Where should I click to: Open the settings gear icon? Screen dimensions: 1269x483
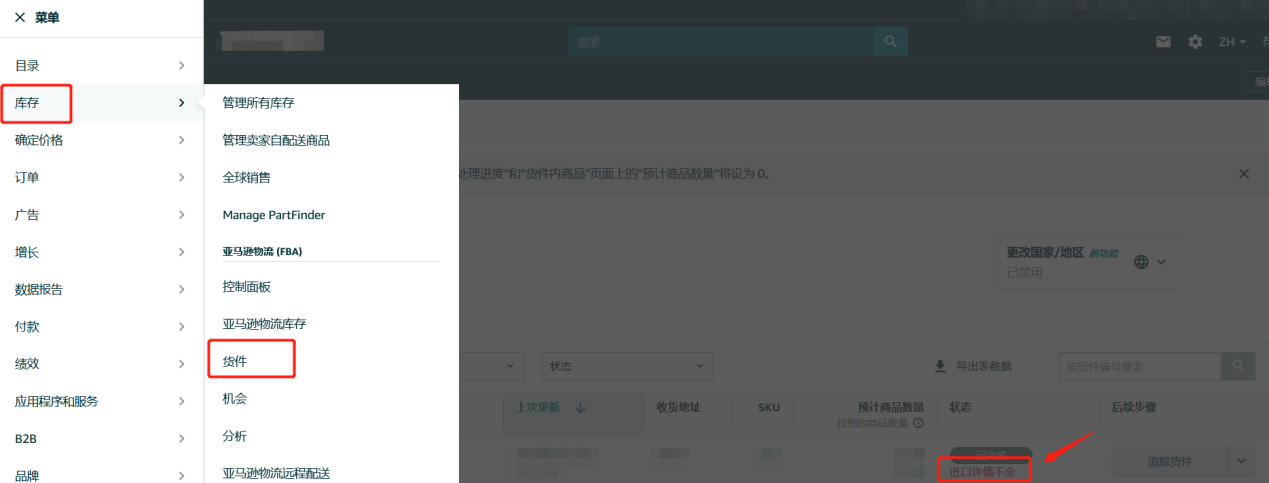point(1195,42)
